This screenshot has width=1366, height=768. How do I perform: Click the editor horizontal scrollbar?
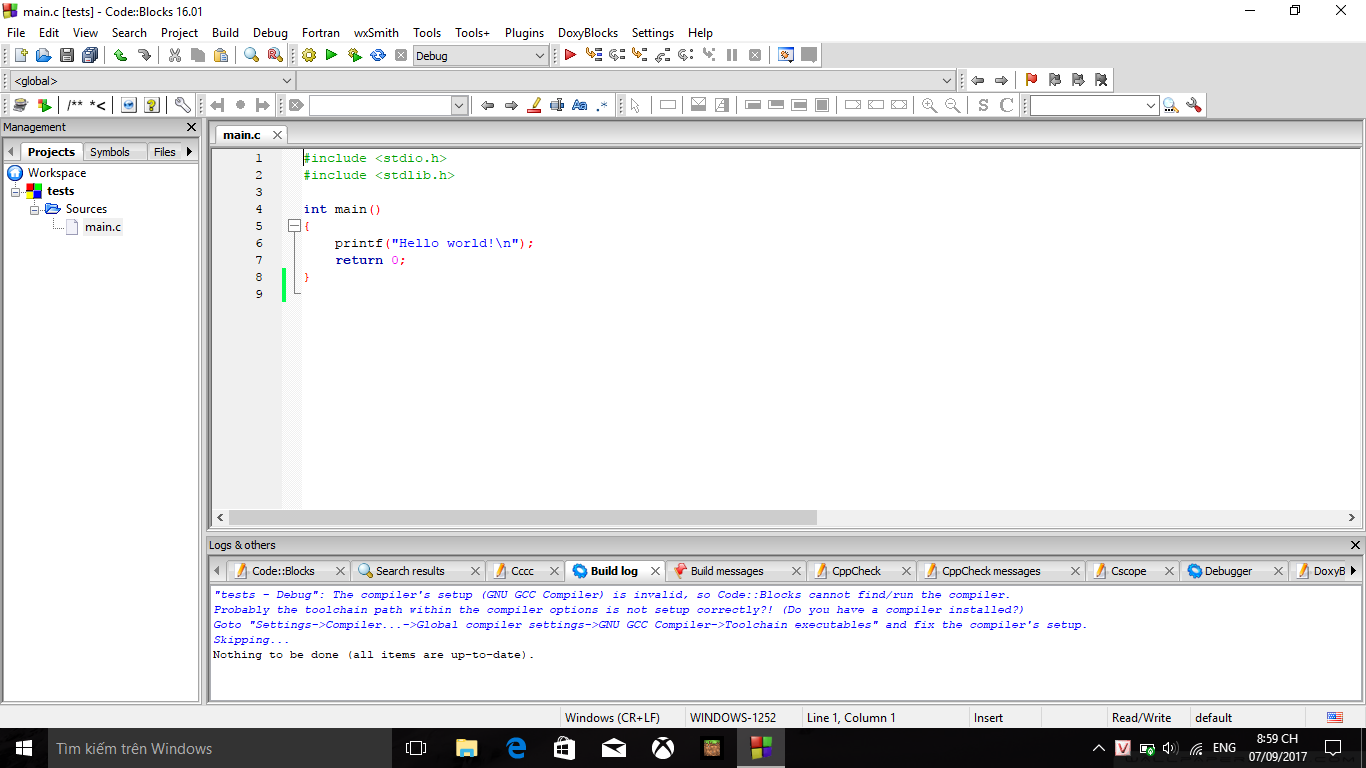click(522, 518)
